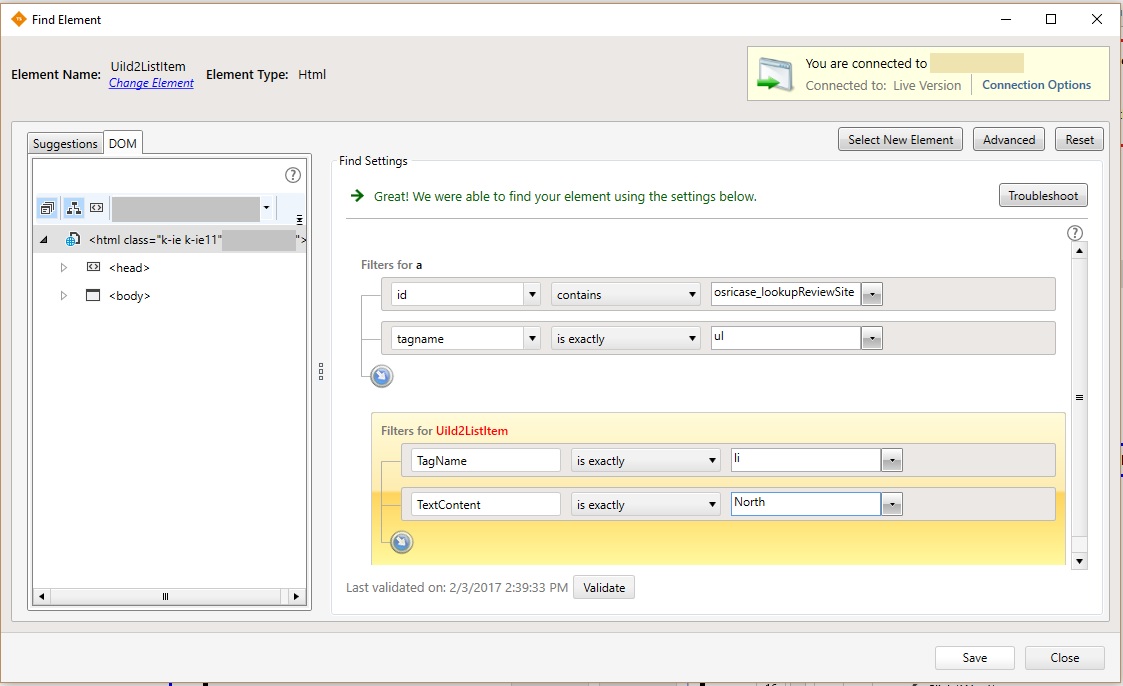Click the window icon next to body node
Screen dimensions: 1123x686
click(93, 296)
